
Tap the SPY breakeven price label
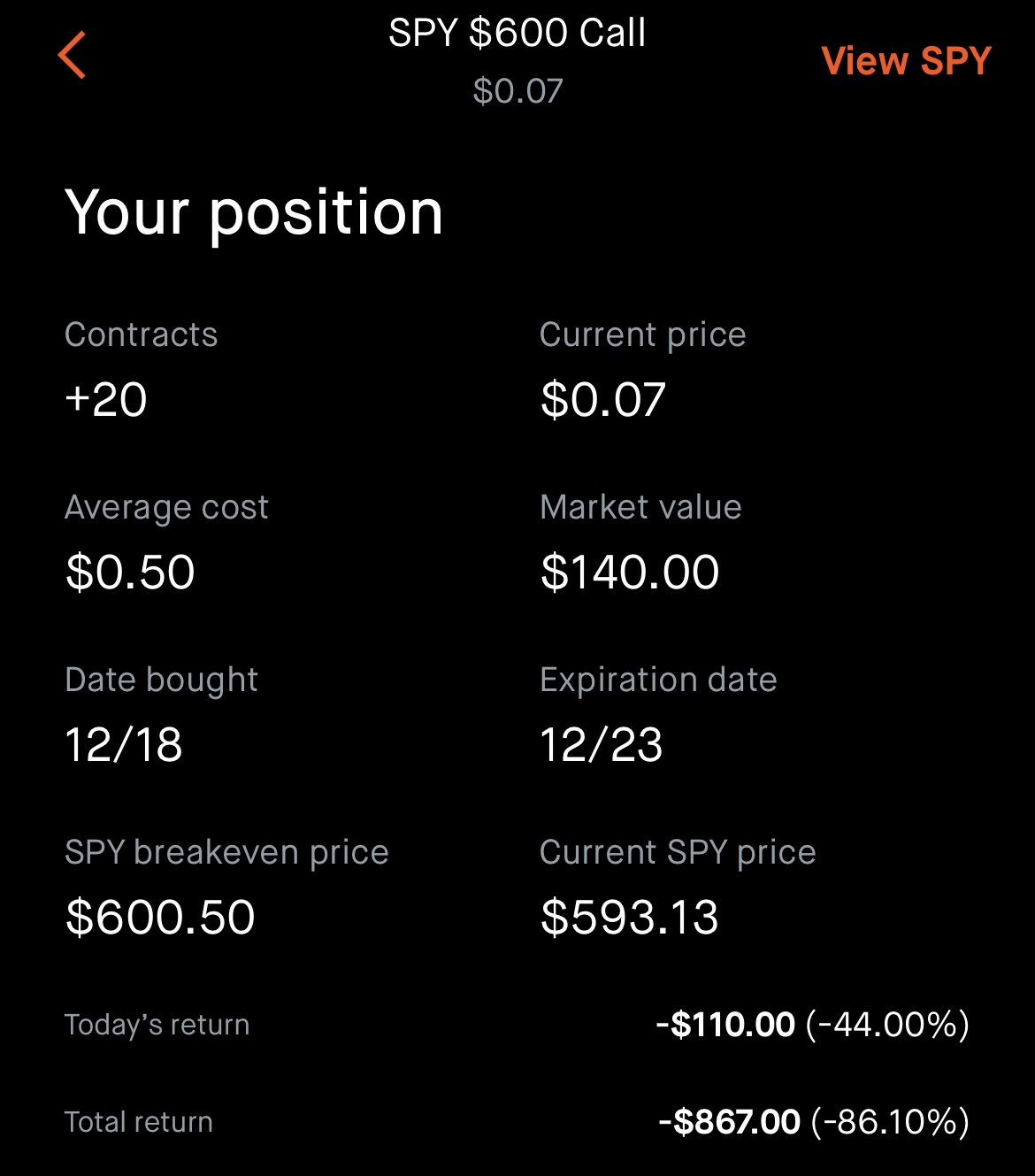click(x=227, y=852)
